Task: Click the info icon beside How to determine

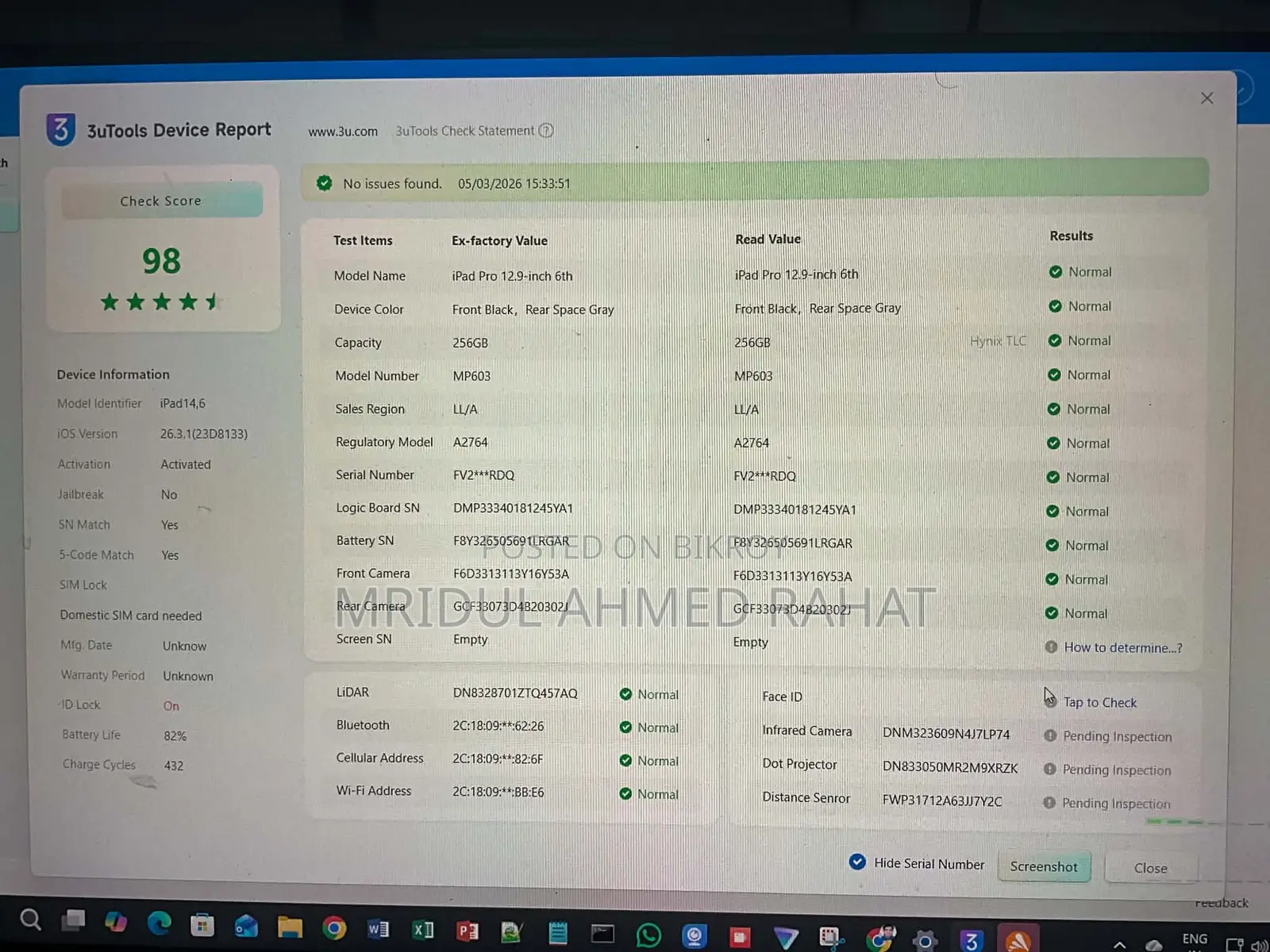Action: coord(1051,647)
